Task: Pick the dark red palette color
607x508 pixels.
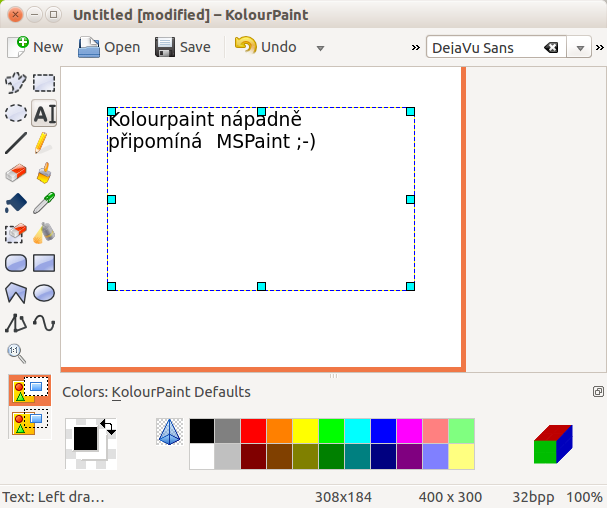Action: pyautogui.click(x=254, y=457)
